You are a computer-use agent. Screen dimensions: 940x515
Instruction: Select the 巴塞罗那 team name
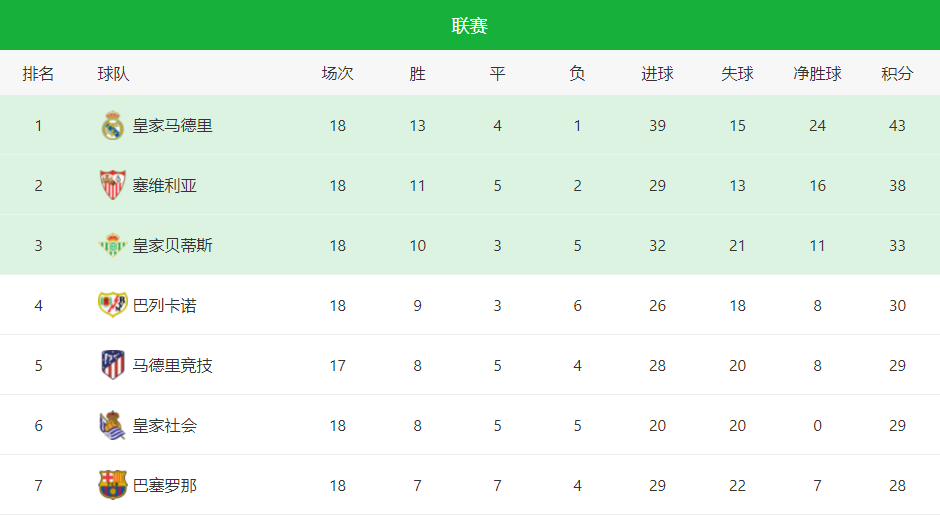(x=165, y=486)
